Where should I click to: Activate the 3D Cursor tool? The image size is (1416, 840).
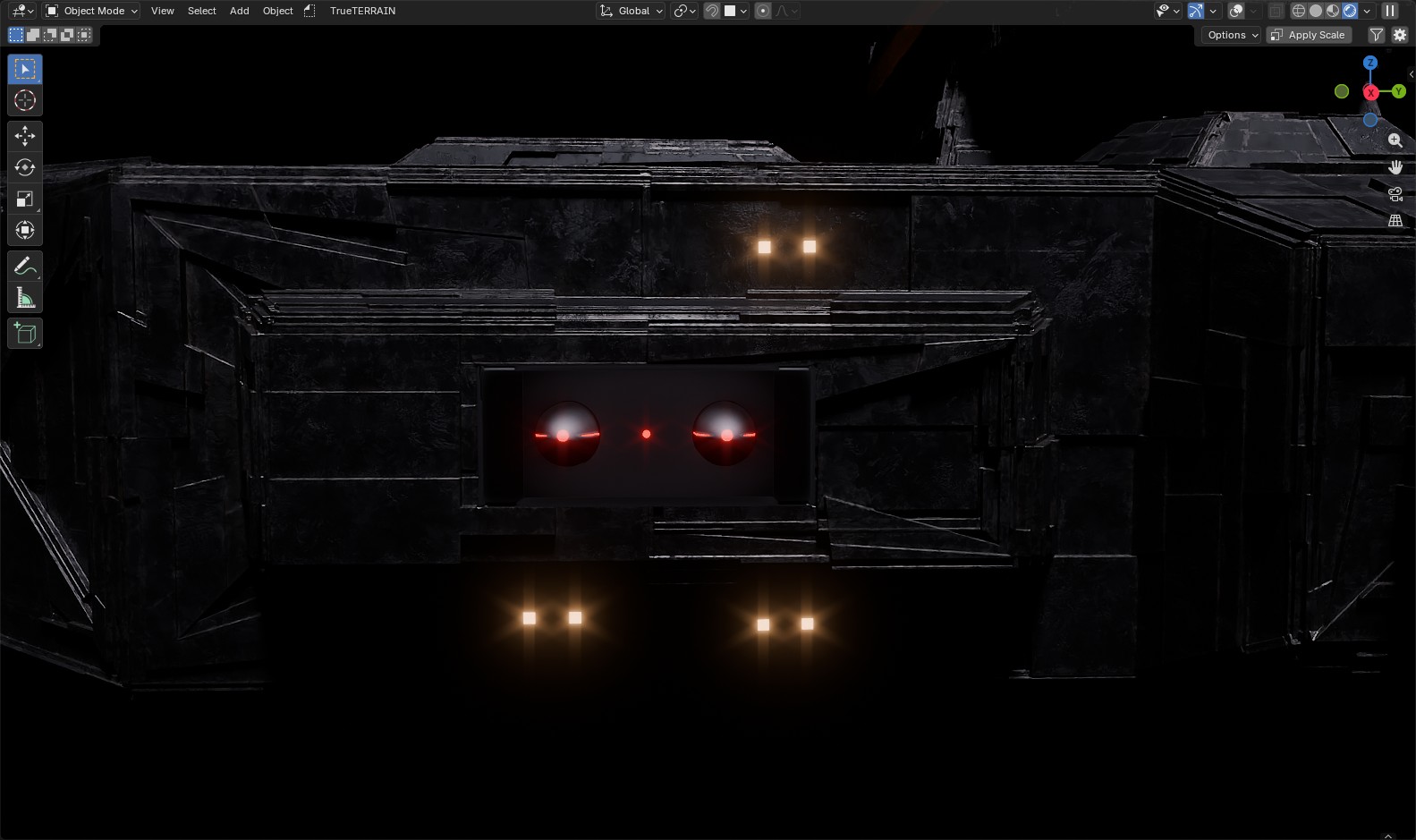[x=25, y=100]
